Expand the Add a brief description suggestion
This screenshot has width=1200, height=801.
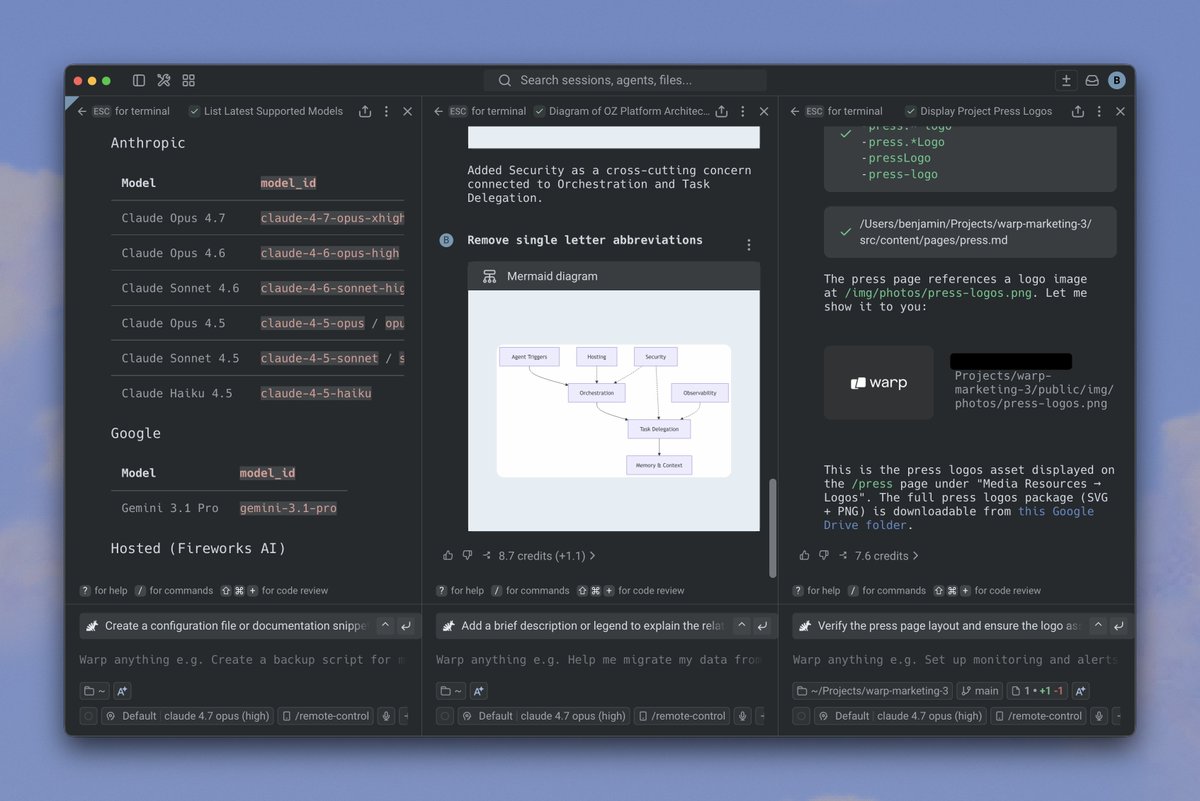(x=741, y=626)
